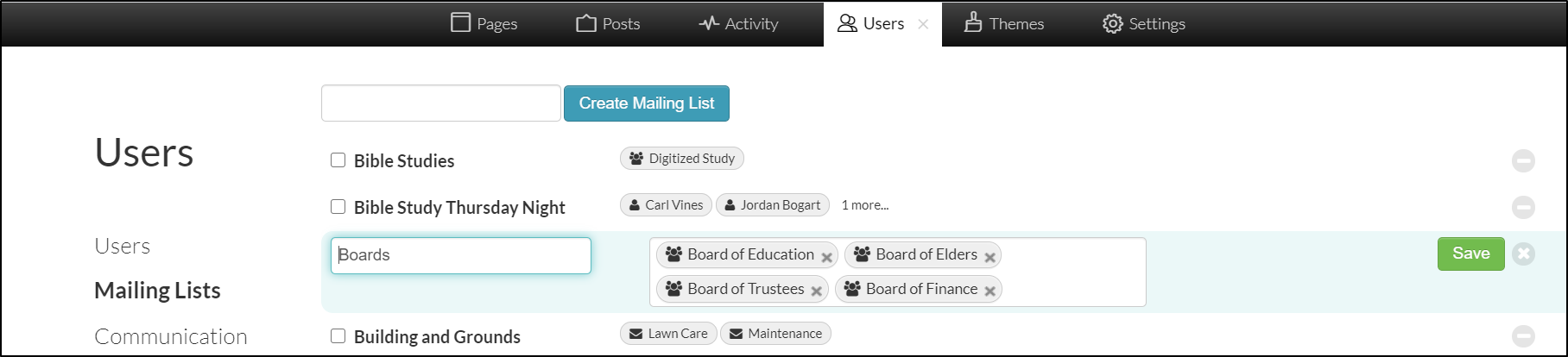
Task: Delete the Bible Studies mailing list
Action: coord(1523,160)
